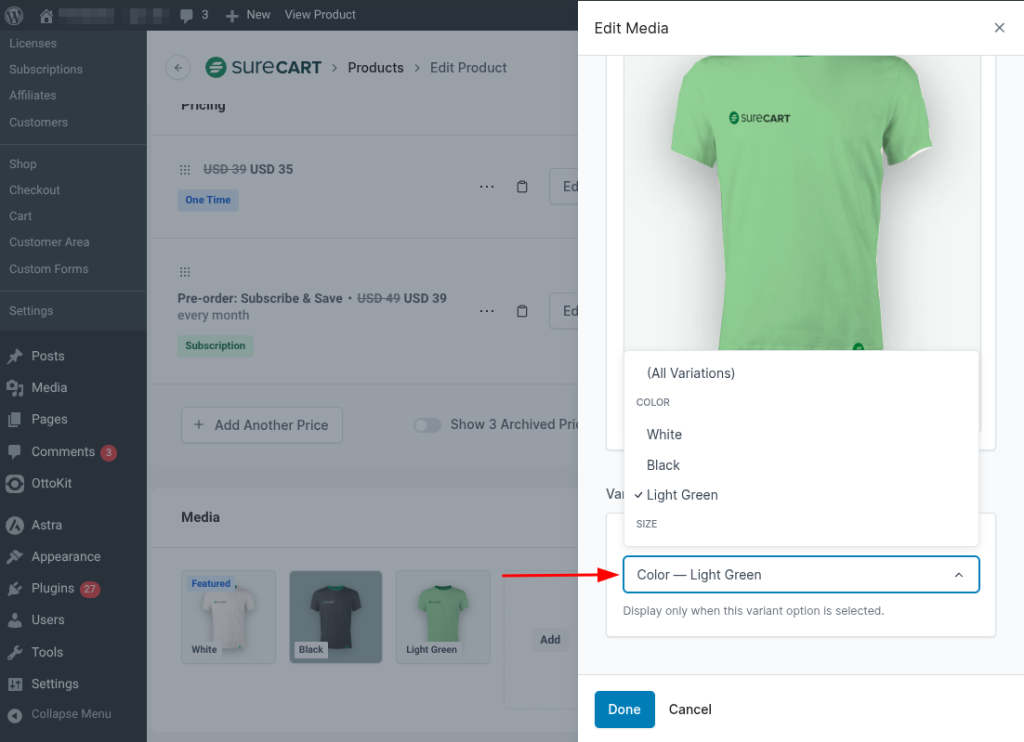The height and width of the screenshot is (742, 1024).
Task: Copy the one-time USD 35 price
Action: pos(522,187)
